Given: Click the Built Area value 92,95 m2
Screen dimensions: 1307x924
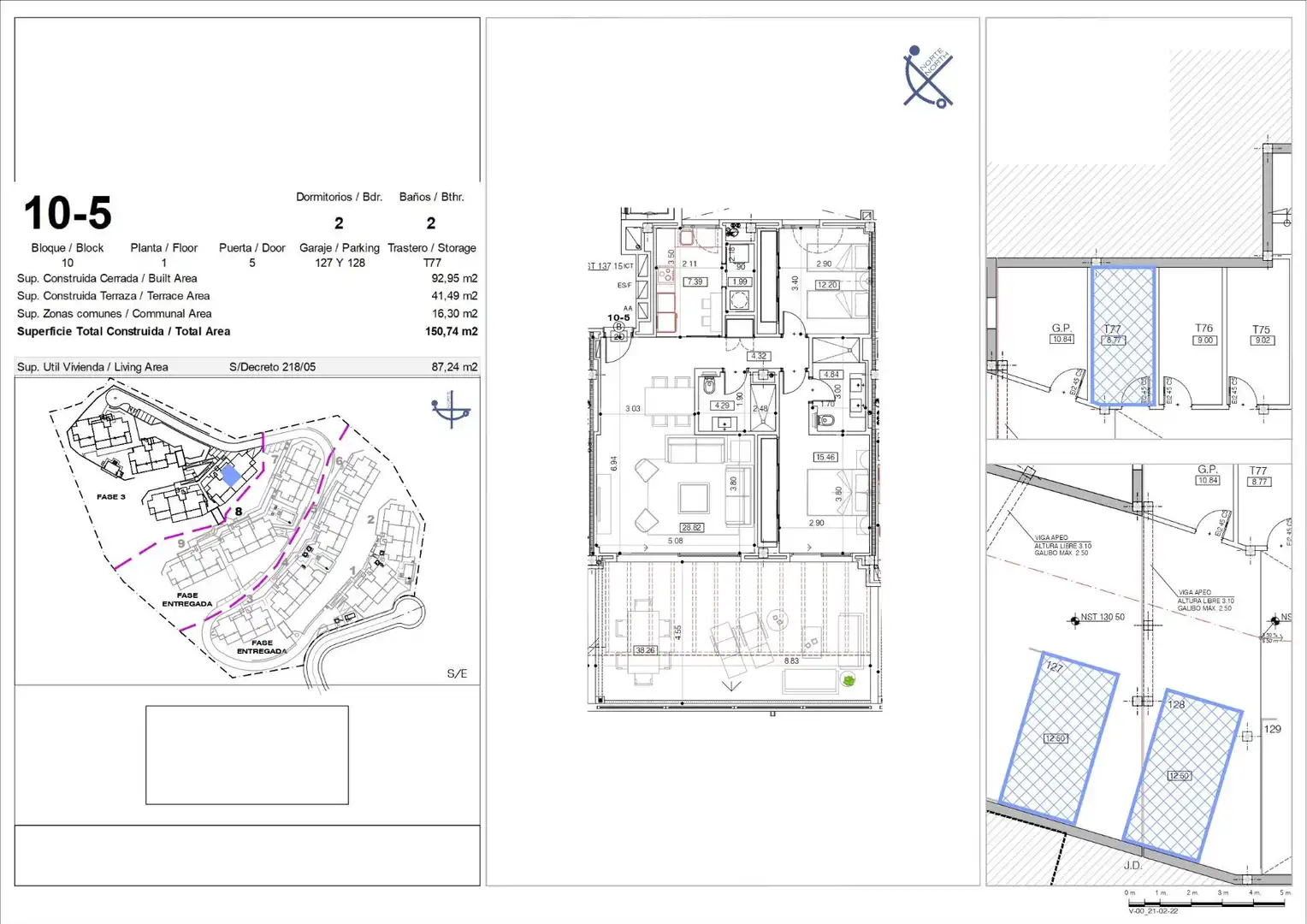Looking at the screenshot, I should (x=454, y=278).
